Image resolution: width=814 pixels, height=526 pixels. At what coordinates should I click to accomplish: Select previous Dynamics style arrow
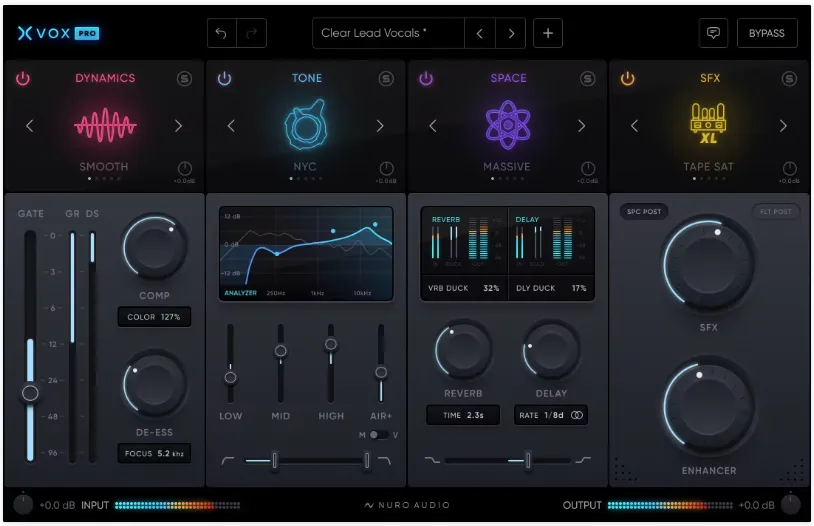30,126
